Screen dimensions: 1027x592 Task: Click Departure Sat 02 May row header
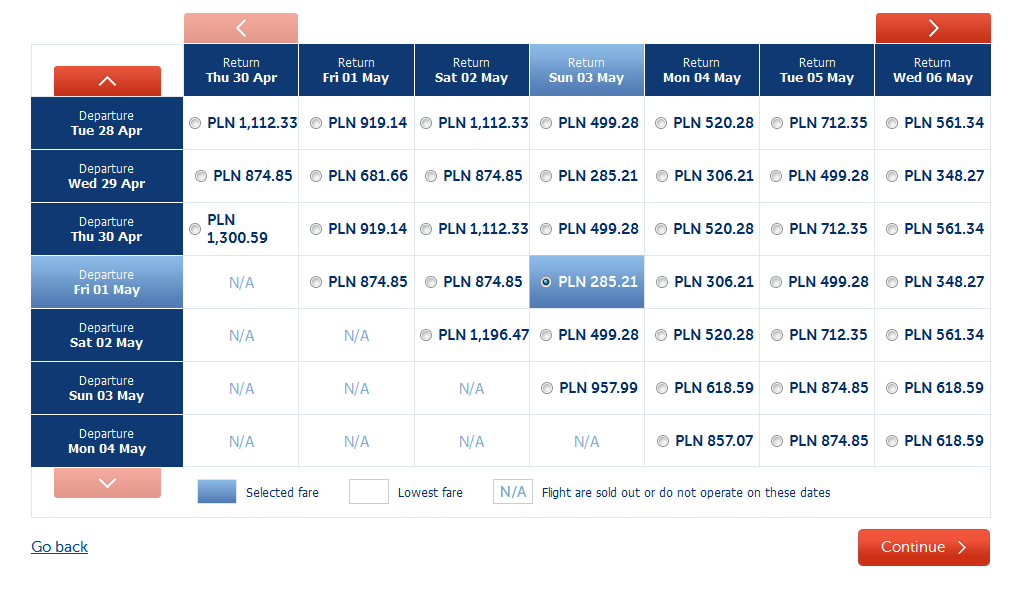click(x=107, y=335)
